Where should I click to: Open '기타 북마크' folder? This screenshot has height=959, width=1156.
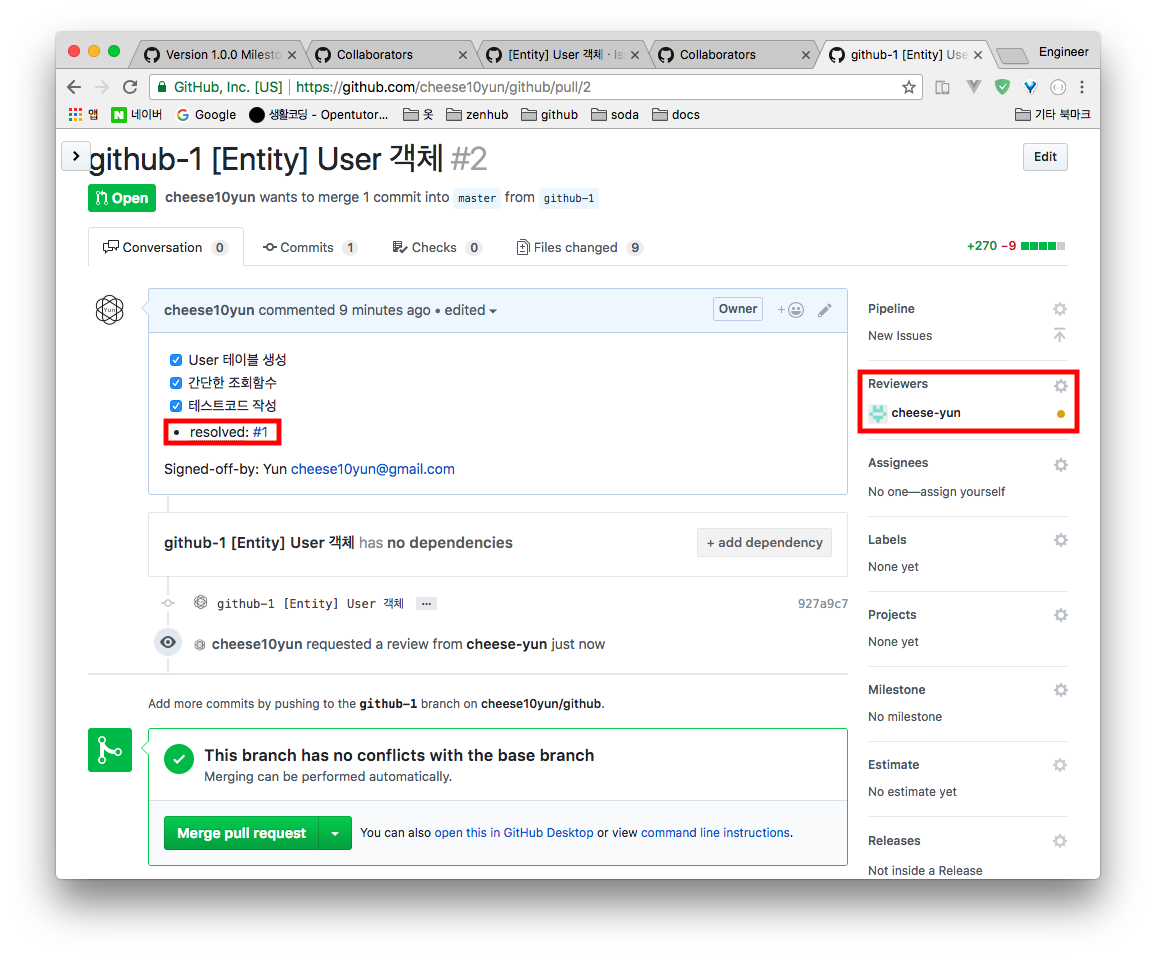(1052, 114)
